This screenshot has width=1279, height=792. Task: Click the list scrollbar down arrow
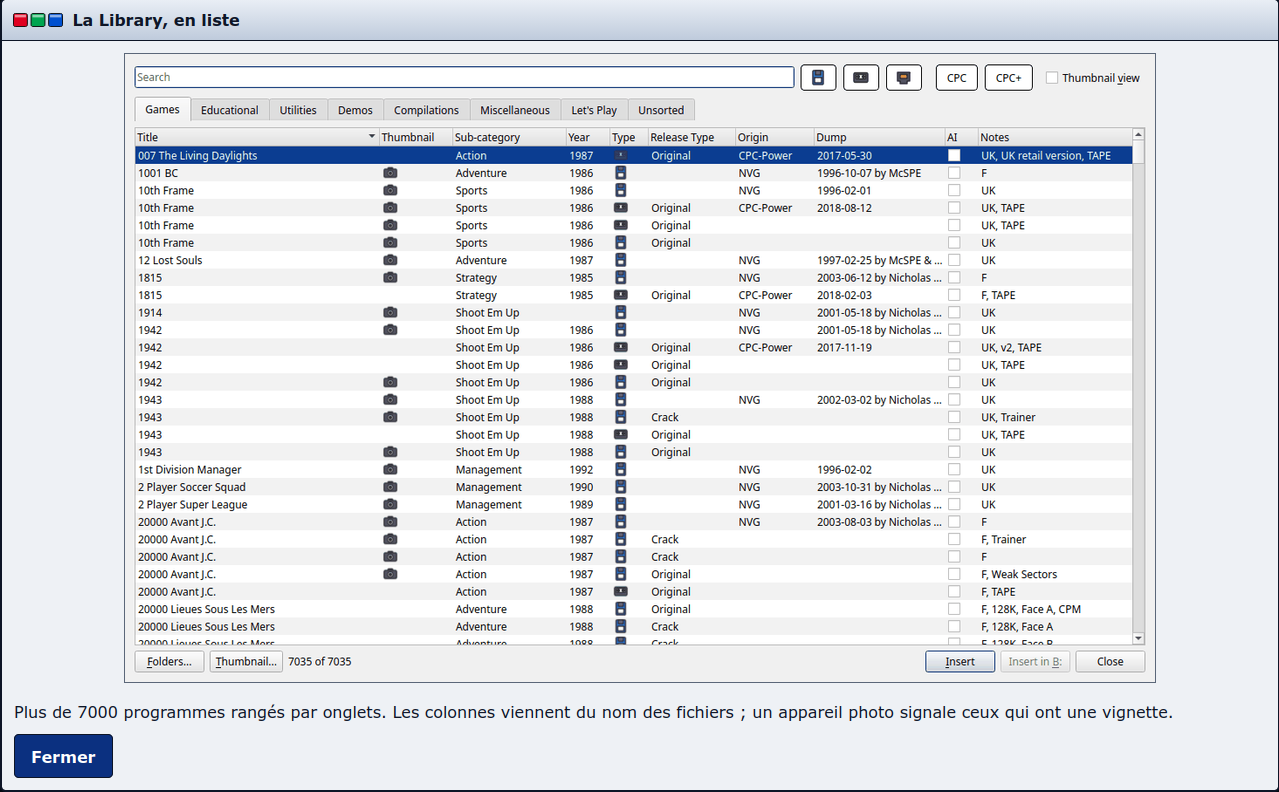pyautogui.click(x=1138, y=638)
